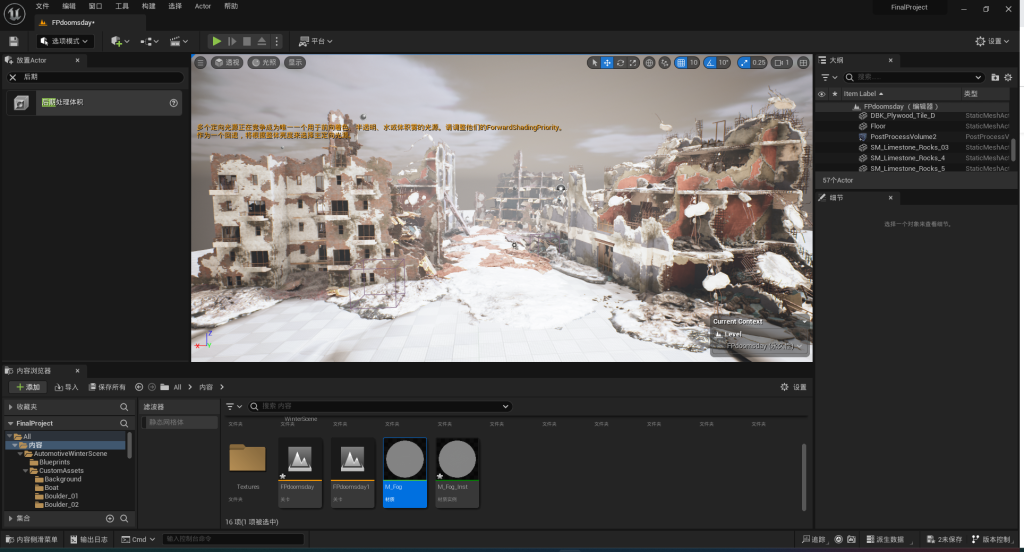Screen dimensions: 1024x552
Task: Toggle the pinned star column in Outliner
Action: click(835, 94)
